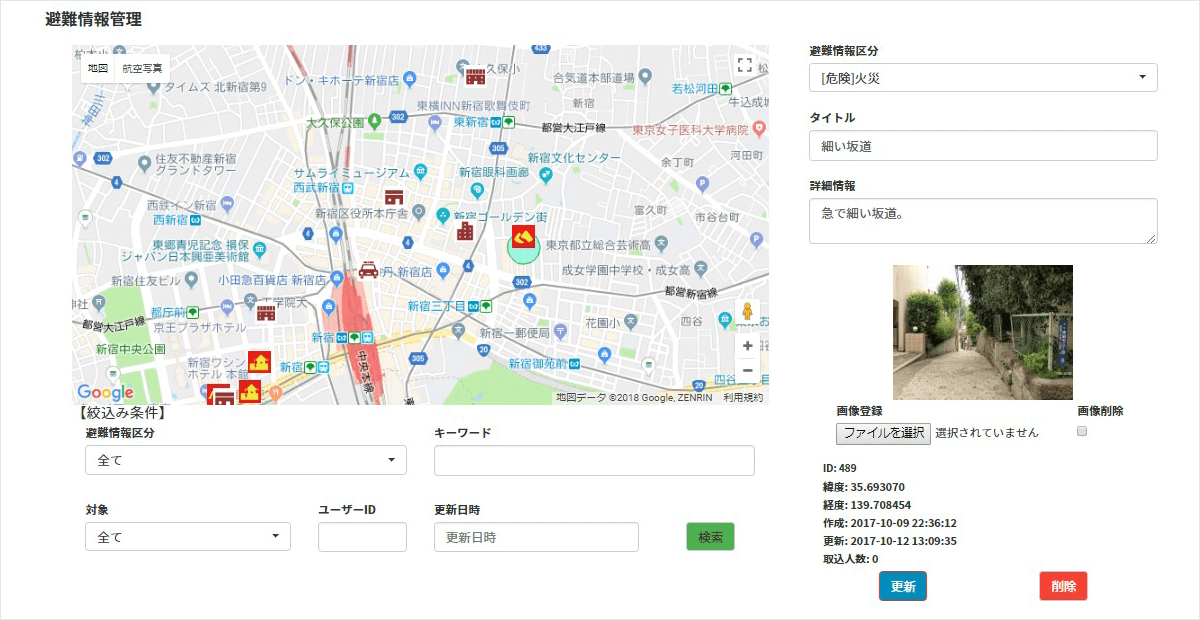Click the taxi marker near Shinjuku station
The image size is (1200, 620).
368,269
